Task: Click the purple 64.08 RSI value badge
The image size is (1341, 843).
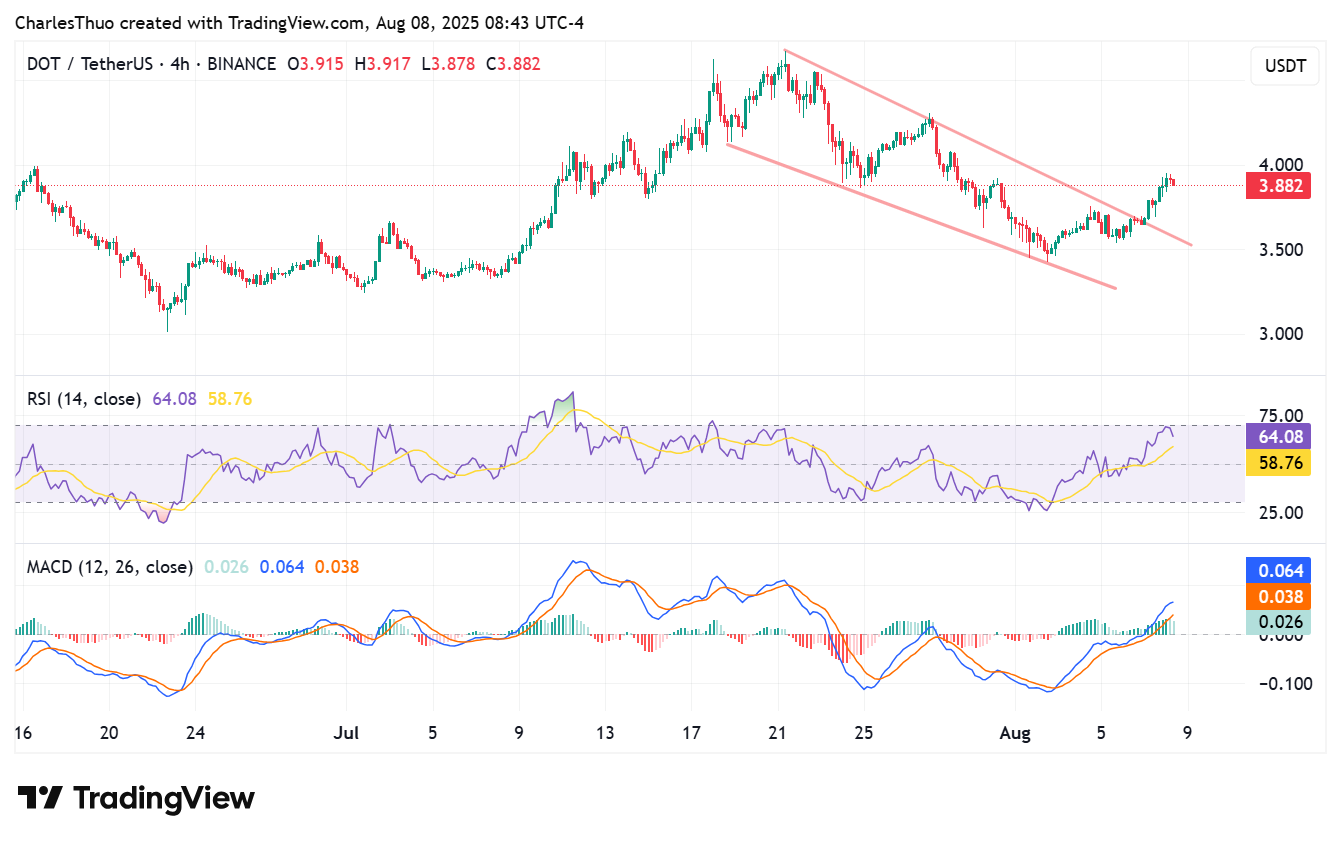Action: point(1278,437)
